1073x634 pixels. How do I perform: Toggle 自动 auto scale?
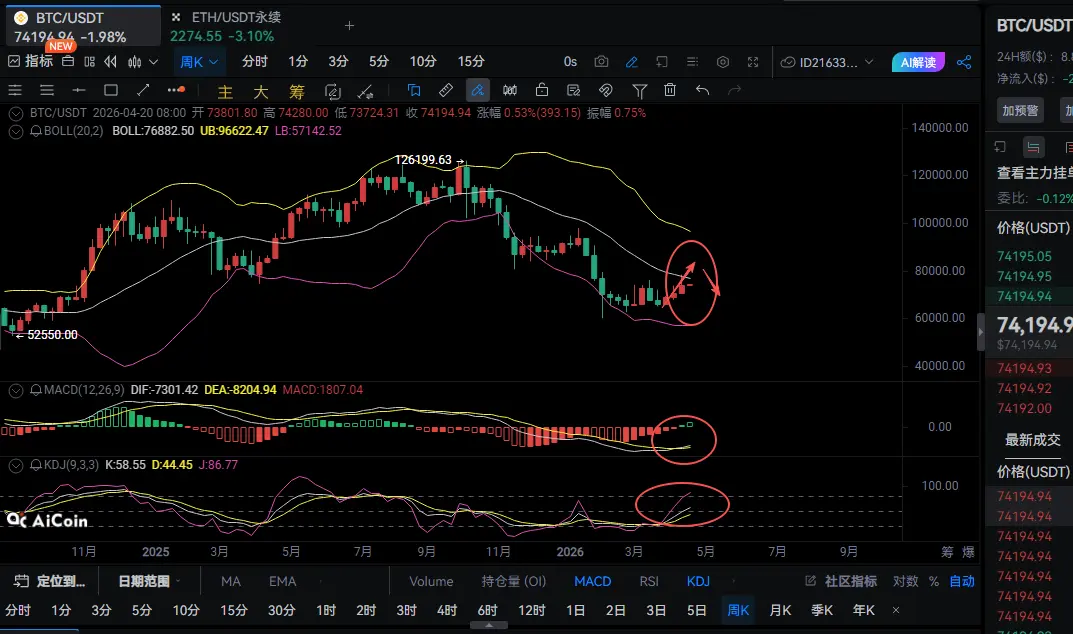click(961, 581)
